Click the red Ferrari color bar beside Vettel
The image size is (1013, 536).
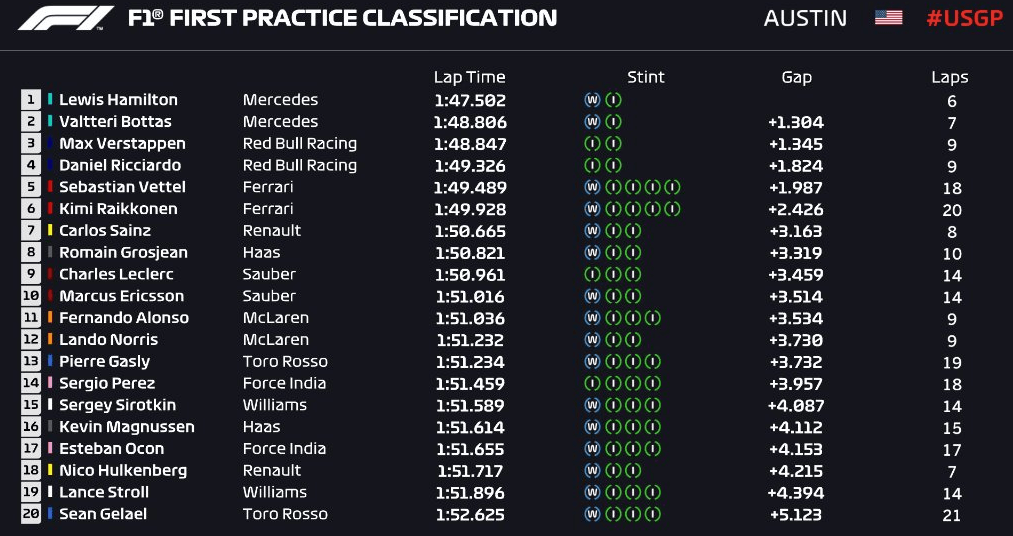50,187
